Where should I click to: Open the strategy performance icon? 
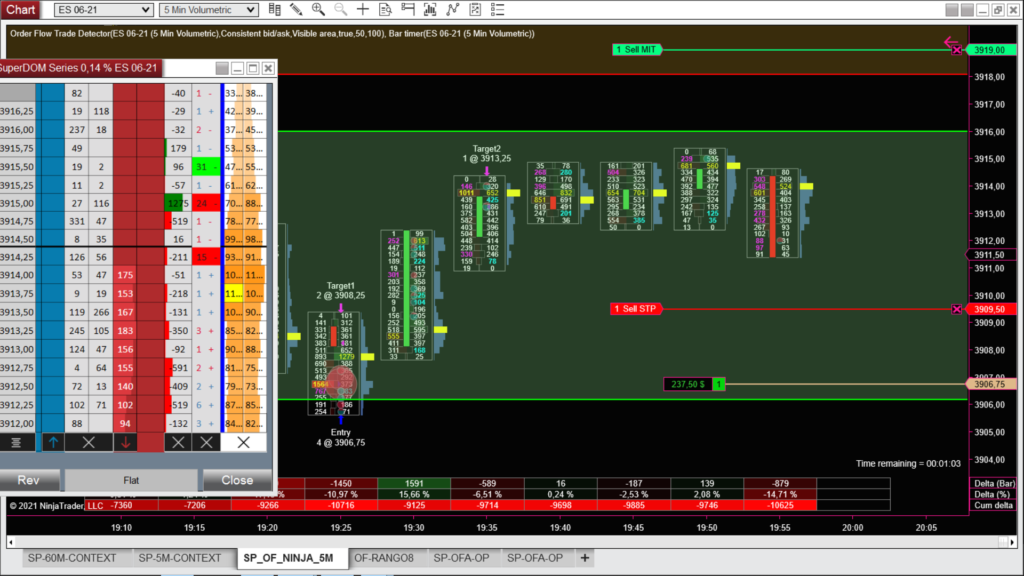click(x=475, y=10)
